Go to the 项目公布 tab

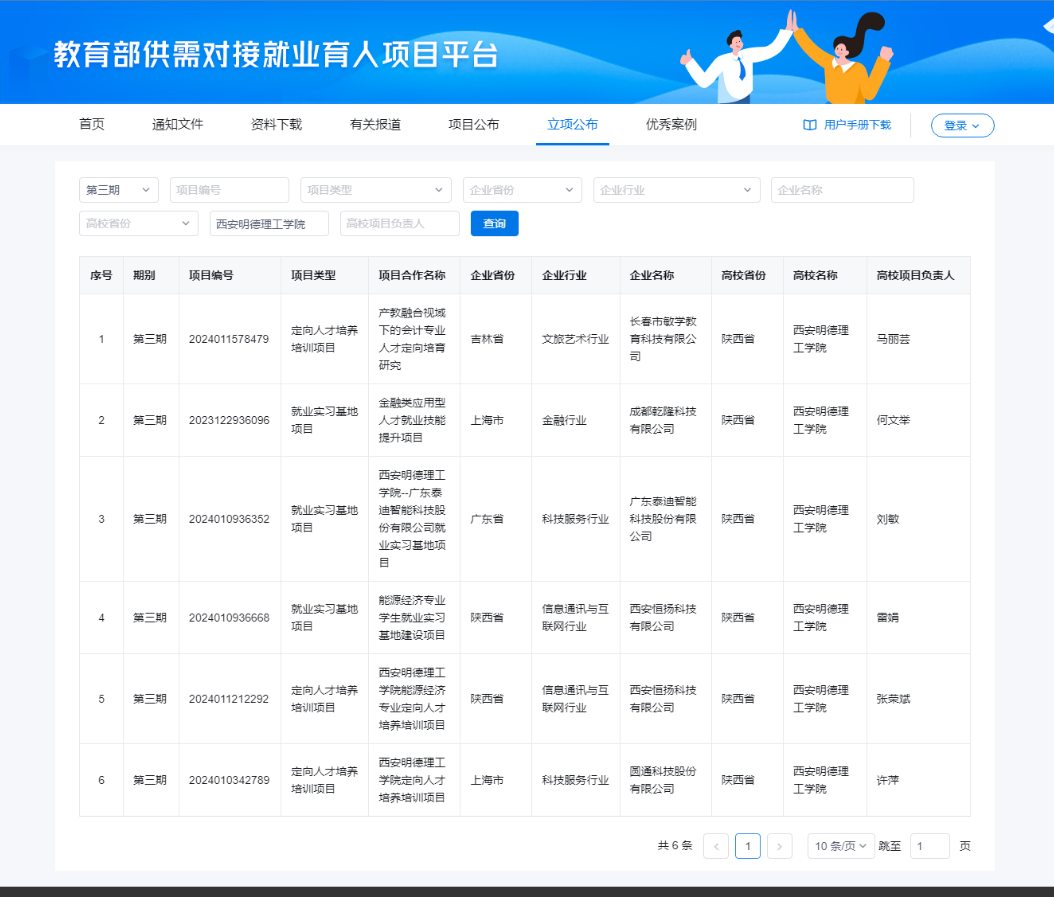tap(473, 125)
